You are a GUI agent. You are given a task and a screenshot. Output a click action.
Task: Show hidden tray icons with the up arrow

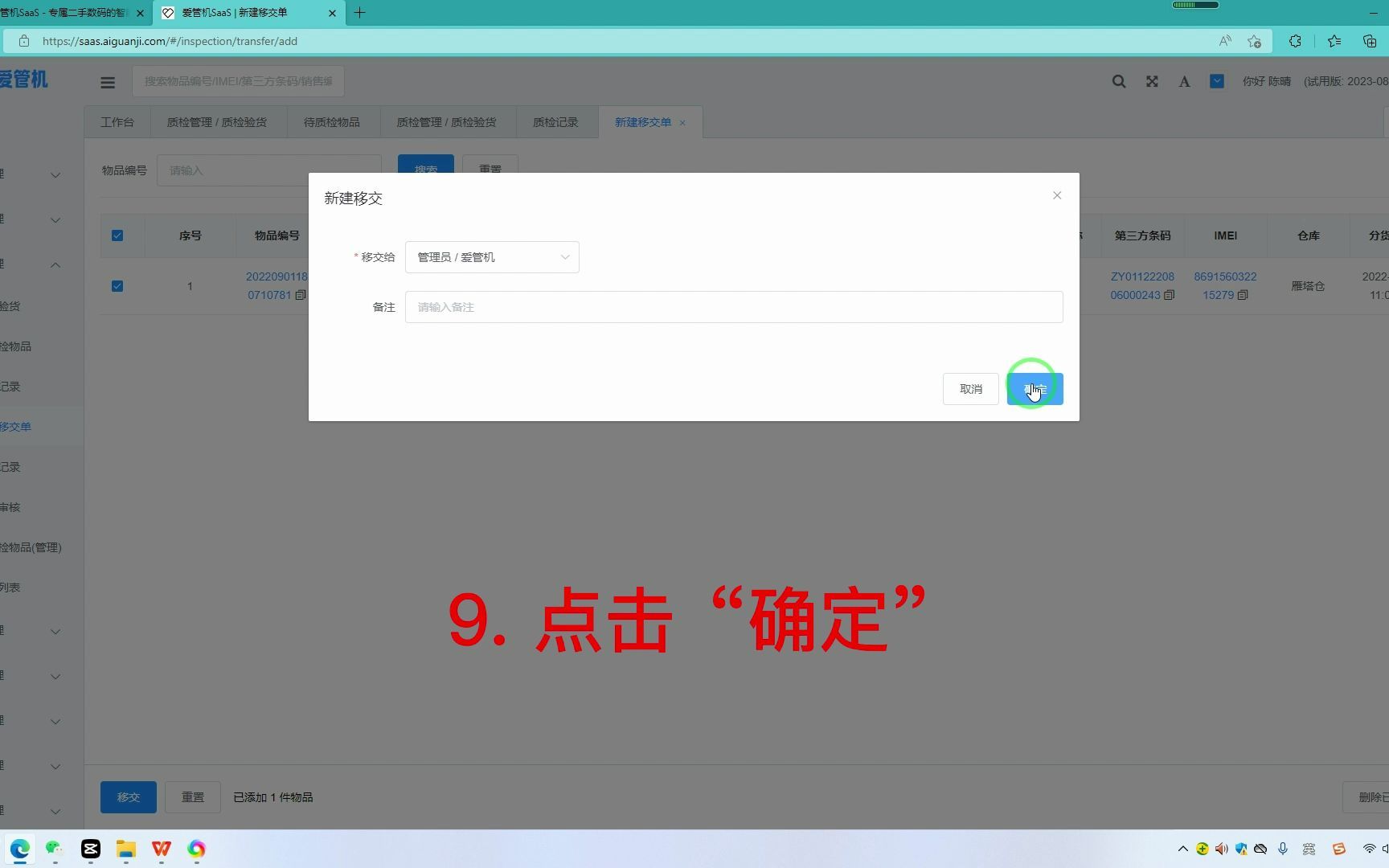[1182, 849]
